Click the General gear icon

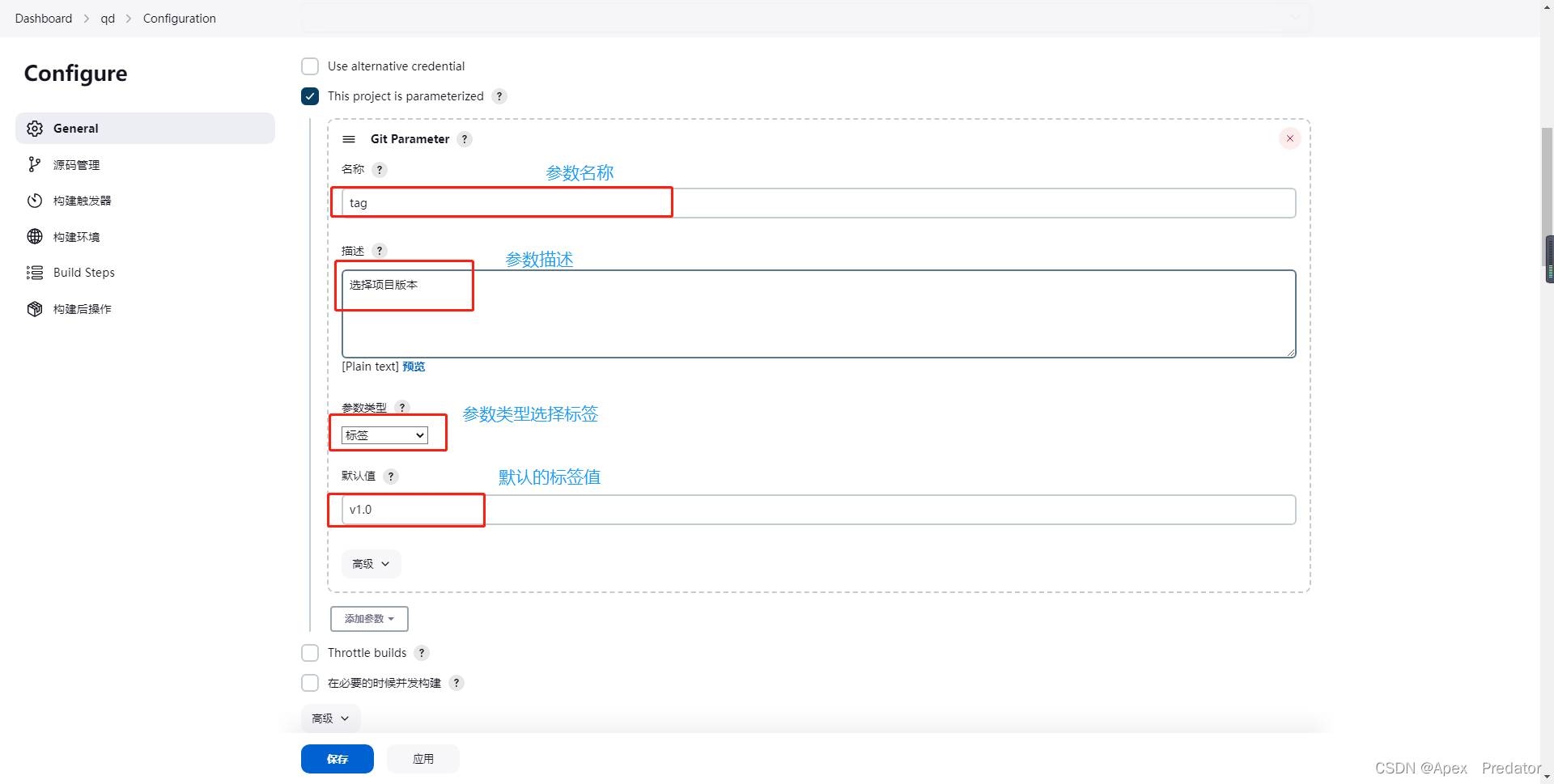[x=35, y=129]
